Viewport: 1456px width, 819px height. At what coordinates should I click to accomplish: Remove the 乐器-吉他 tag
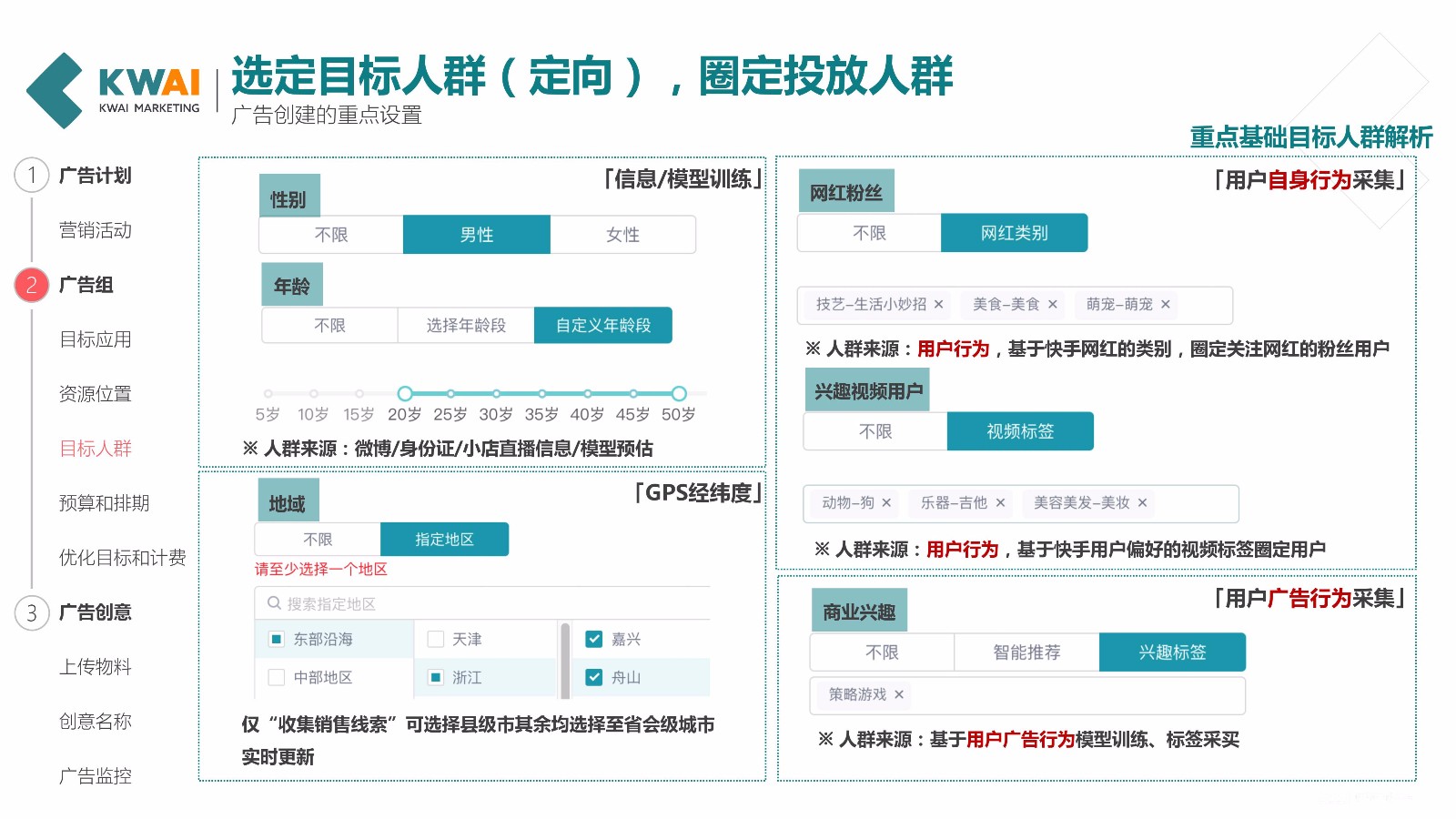[1000, 503]
